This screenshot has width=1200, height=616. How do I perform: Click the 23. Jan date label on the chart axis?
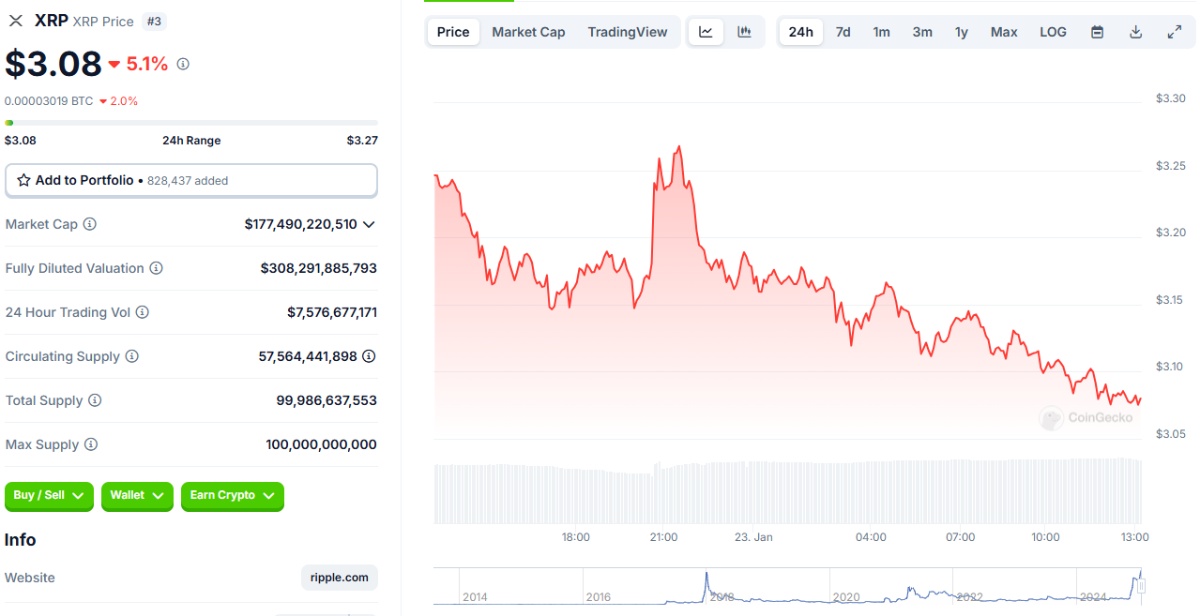click(753, 537)
